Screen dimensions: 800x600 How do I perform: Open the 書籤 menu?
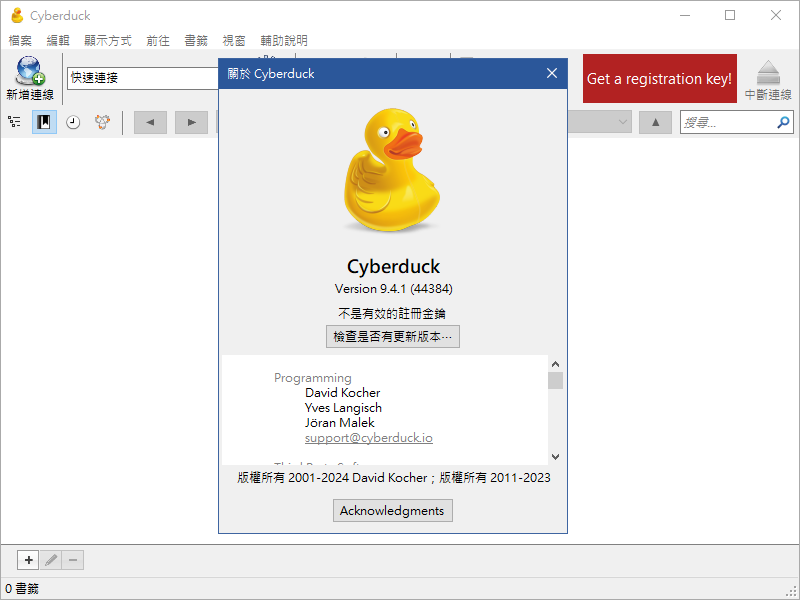point(196,40)
